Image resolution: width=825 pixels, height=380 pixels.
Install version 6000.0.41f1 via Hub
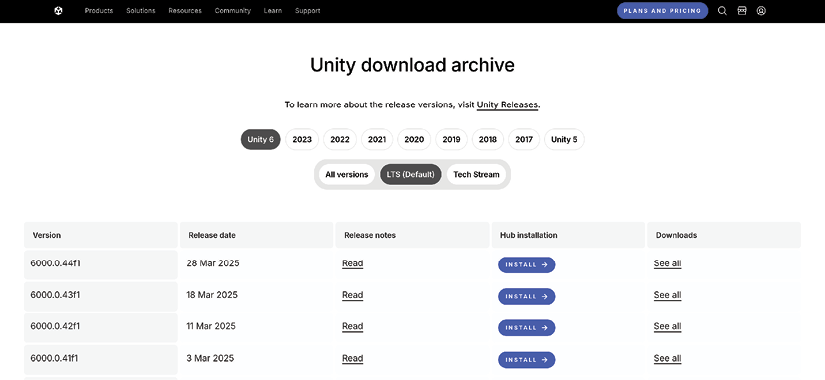[x=527, y=359]
